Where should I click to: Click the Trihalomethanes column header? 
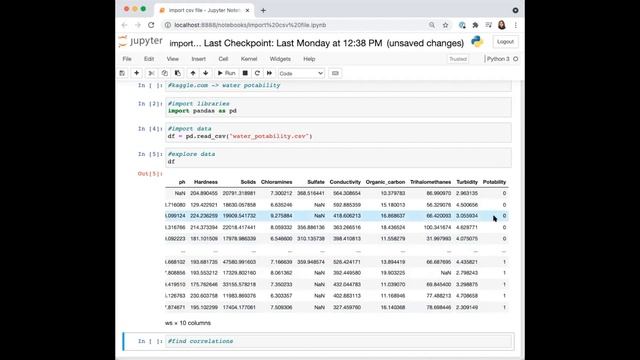(x=431, y=182)
